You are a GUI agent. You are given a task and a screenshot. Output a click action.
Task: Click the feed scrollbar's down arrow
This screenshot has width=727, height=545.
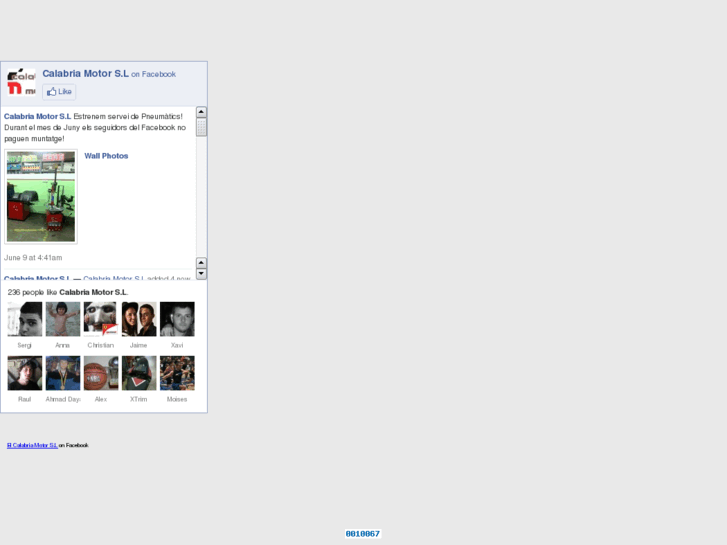pos(201,274)
